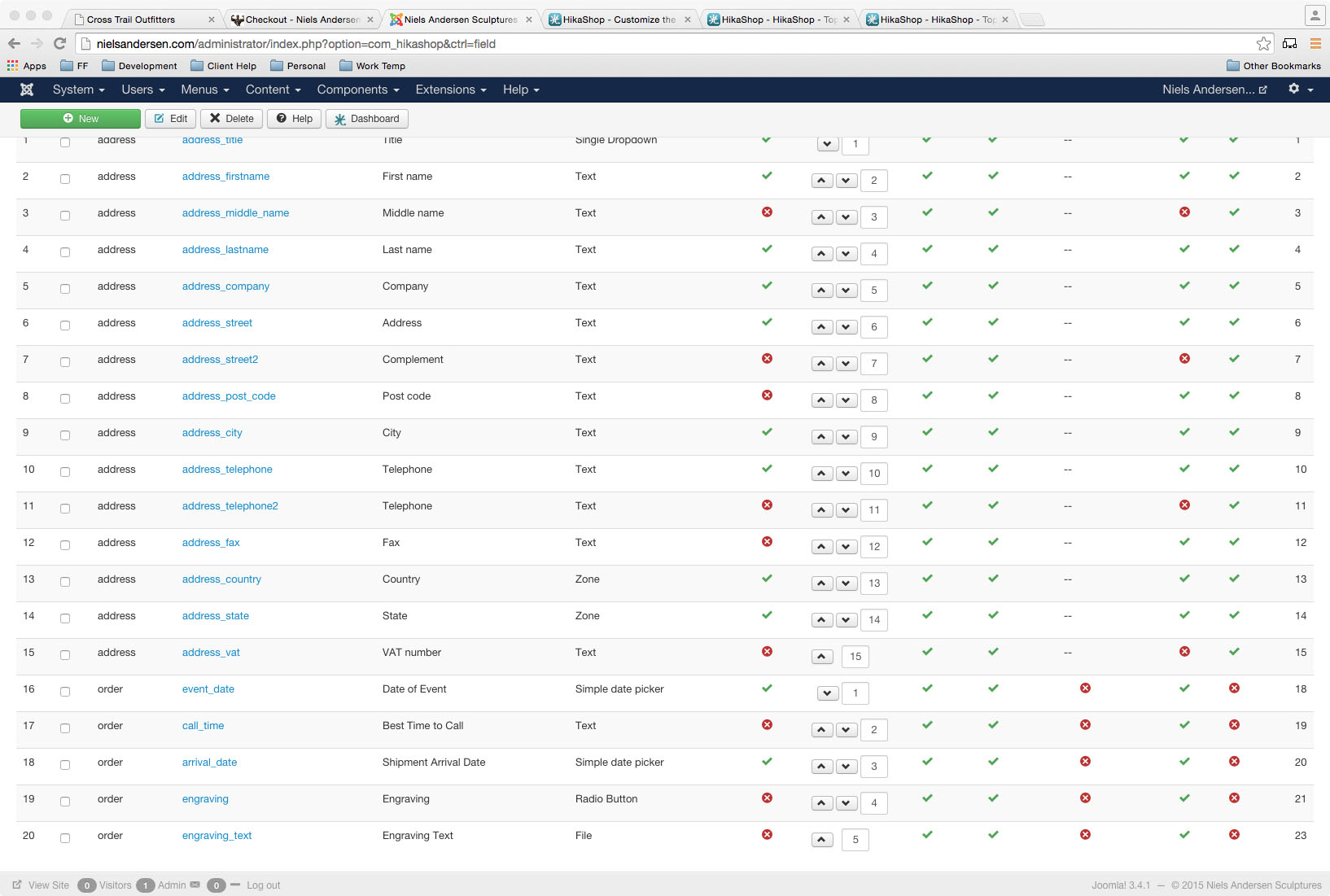Screen dimensions: 1330x896
Task: Open the Chrome hamburger menu
Action: [1315, 44]
